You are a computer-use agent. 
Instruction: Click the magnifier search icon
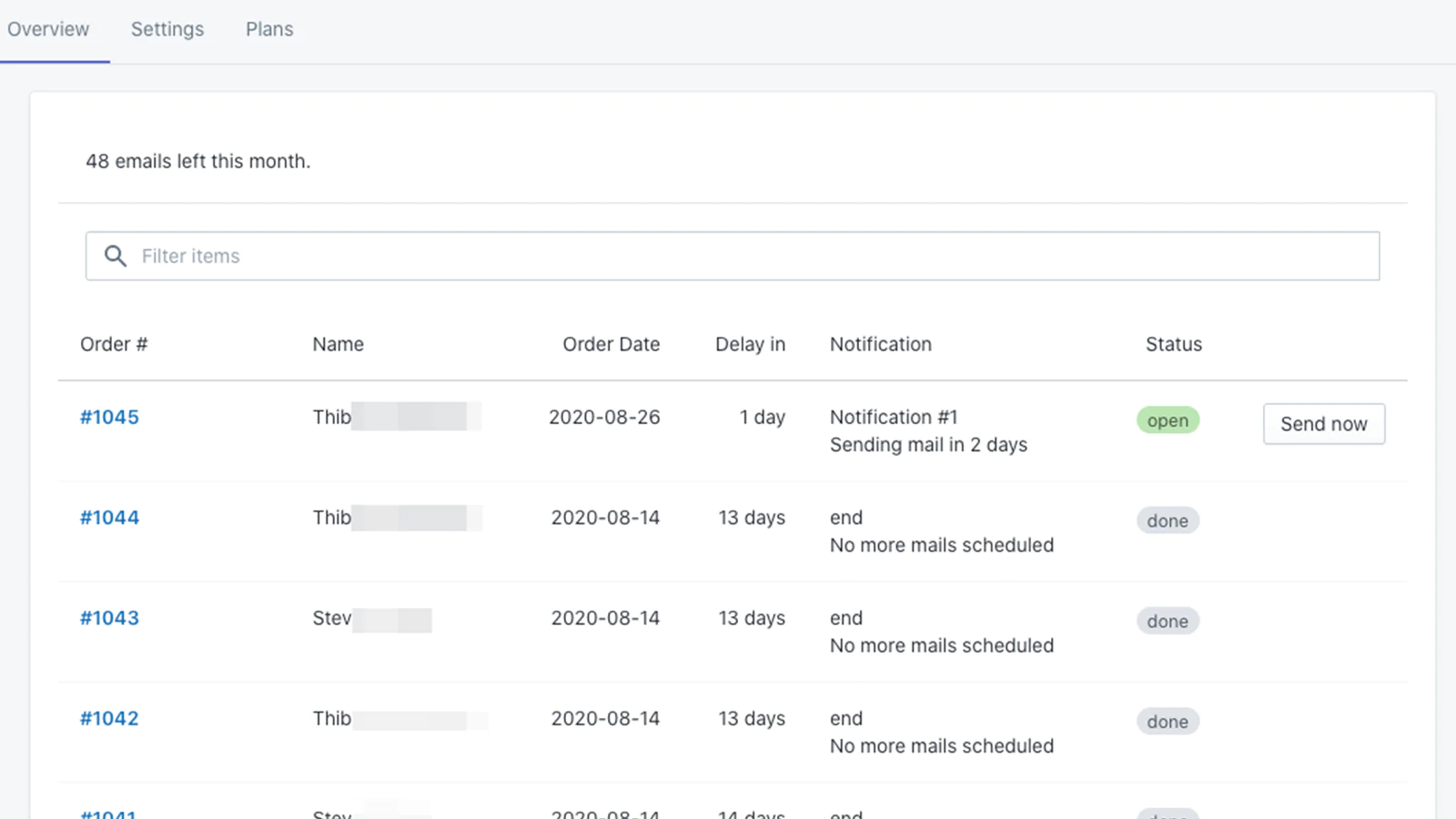pyautogui.click(x=116, y=256)
